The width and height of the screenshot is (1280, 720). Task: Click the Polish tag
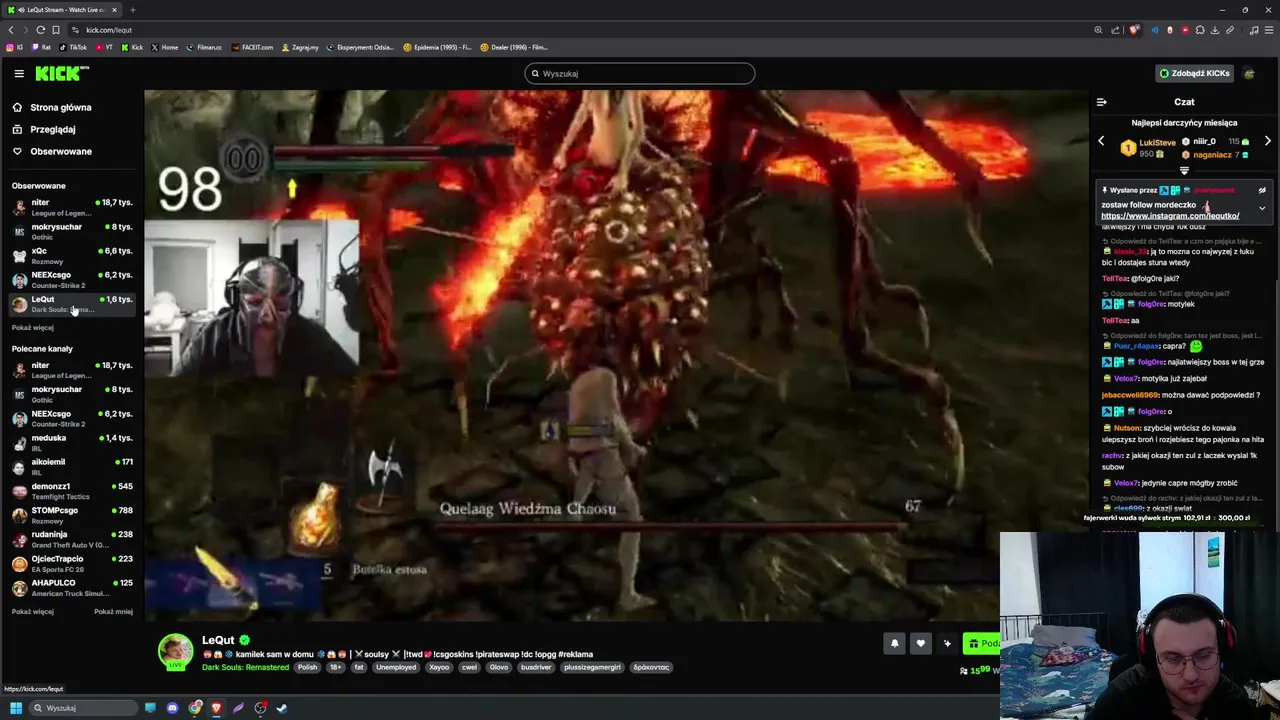coord(307,667)
